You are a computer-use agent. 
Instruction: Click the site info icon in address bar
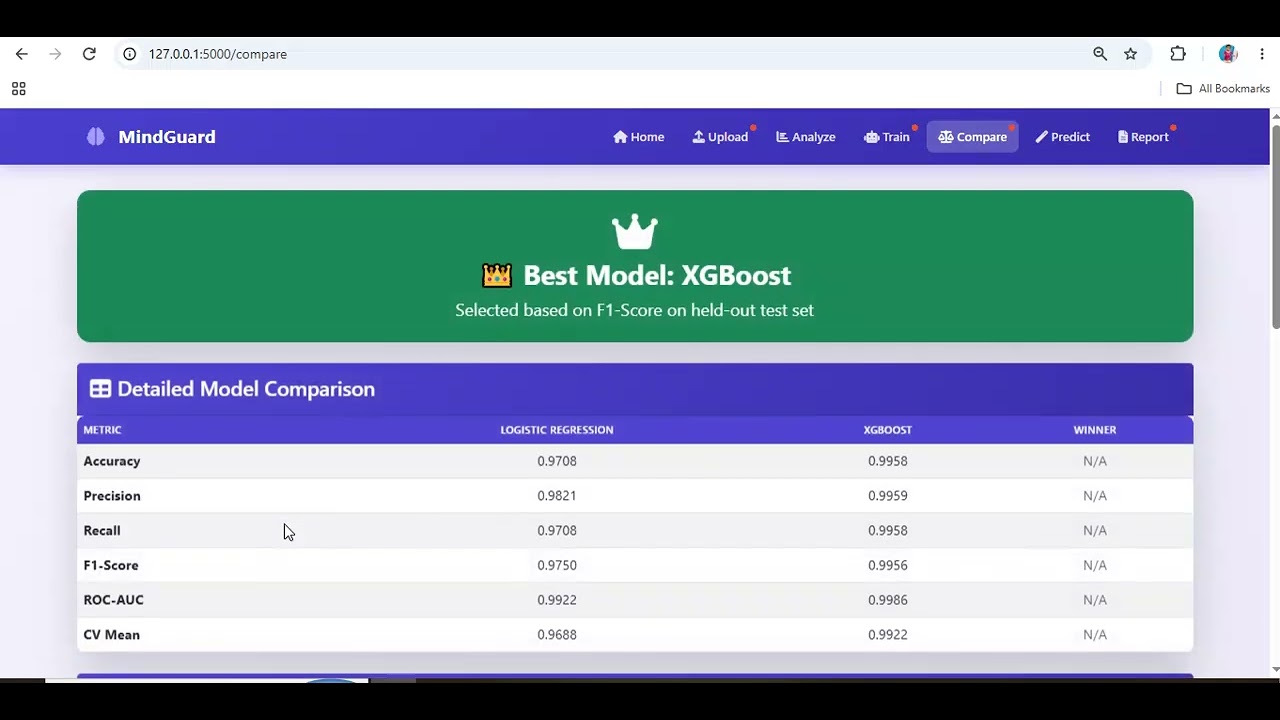click(x=129, y=54)
